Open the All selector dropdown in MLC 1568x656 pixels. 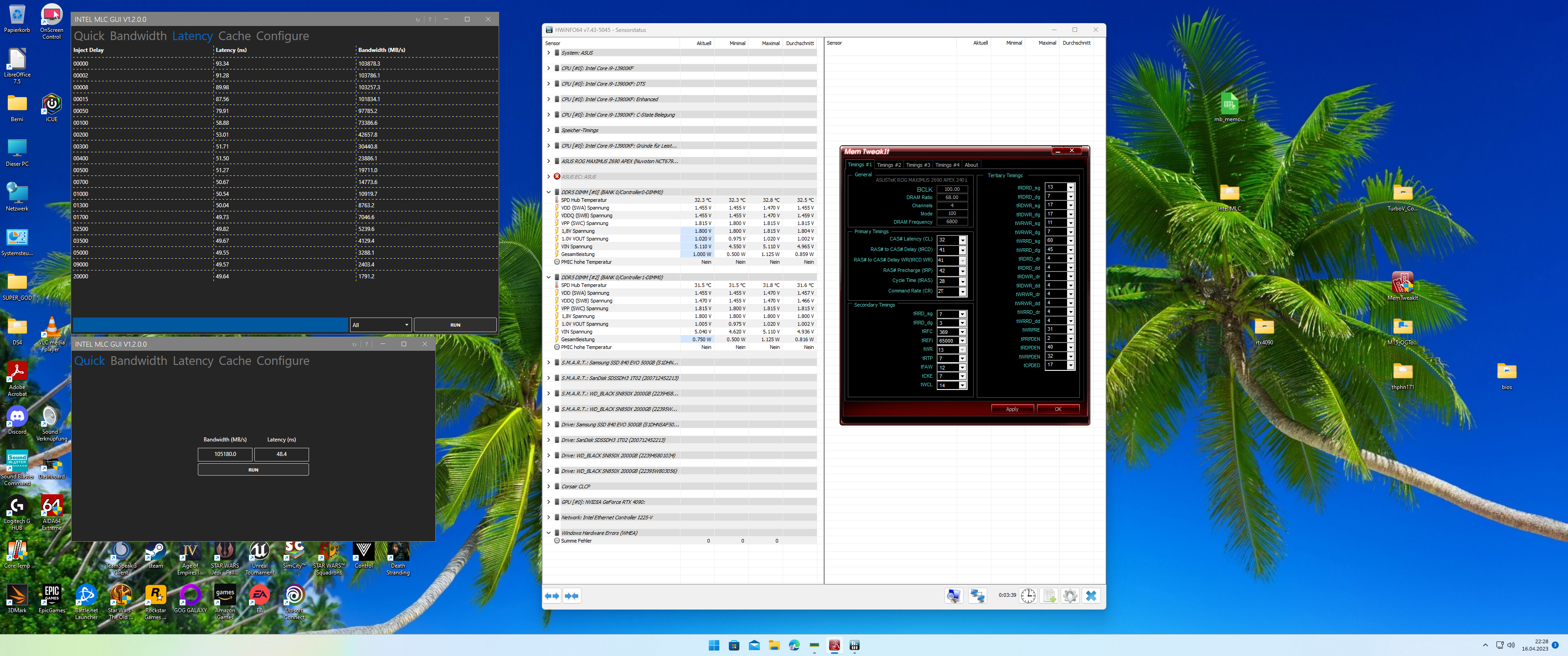coord(381,325)
